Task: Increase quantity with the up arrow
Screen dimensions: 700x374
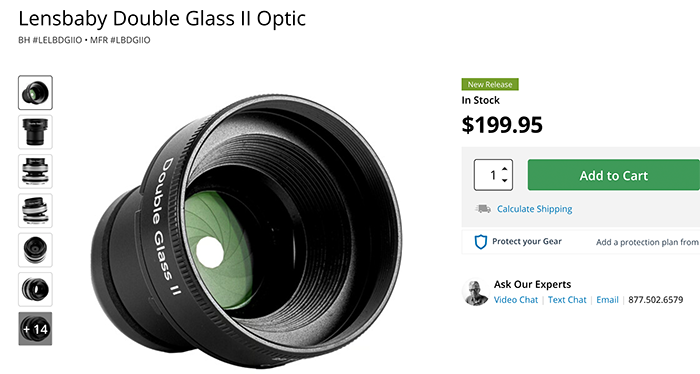Action: click(504, 169)
